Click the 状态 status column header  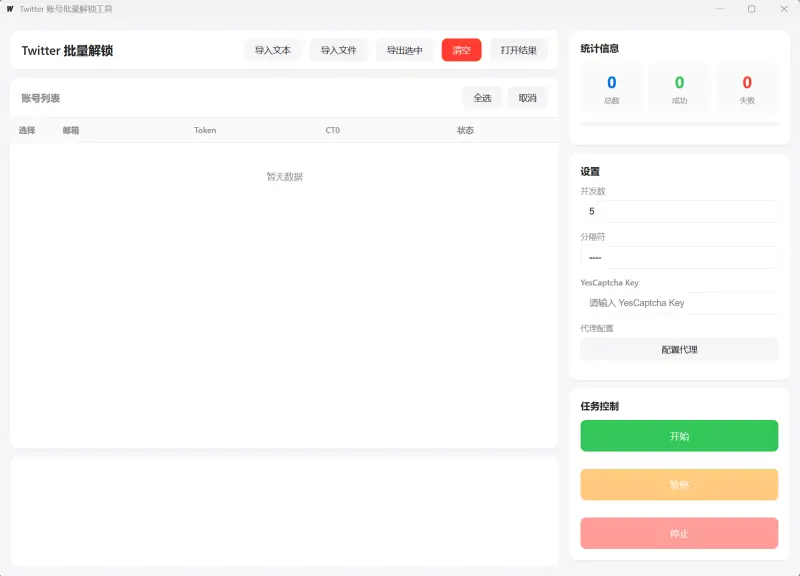[465, 130]
